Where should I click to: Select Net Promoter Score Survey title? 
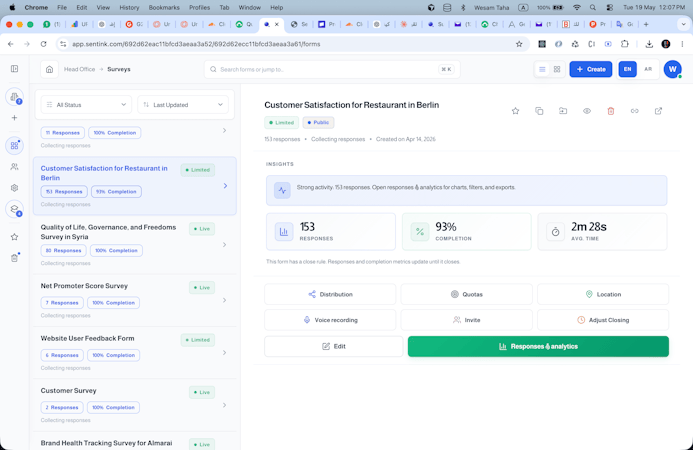84,286
